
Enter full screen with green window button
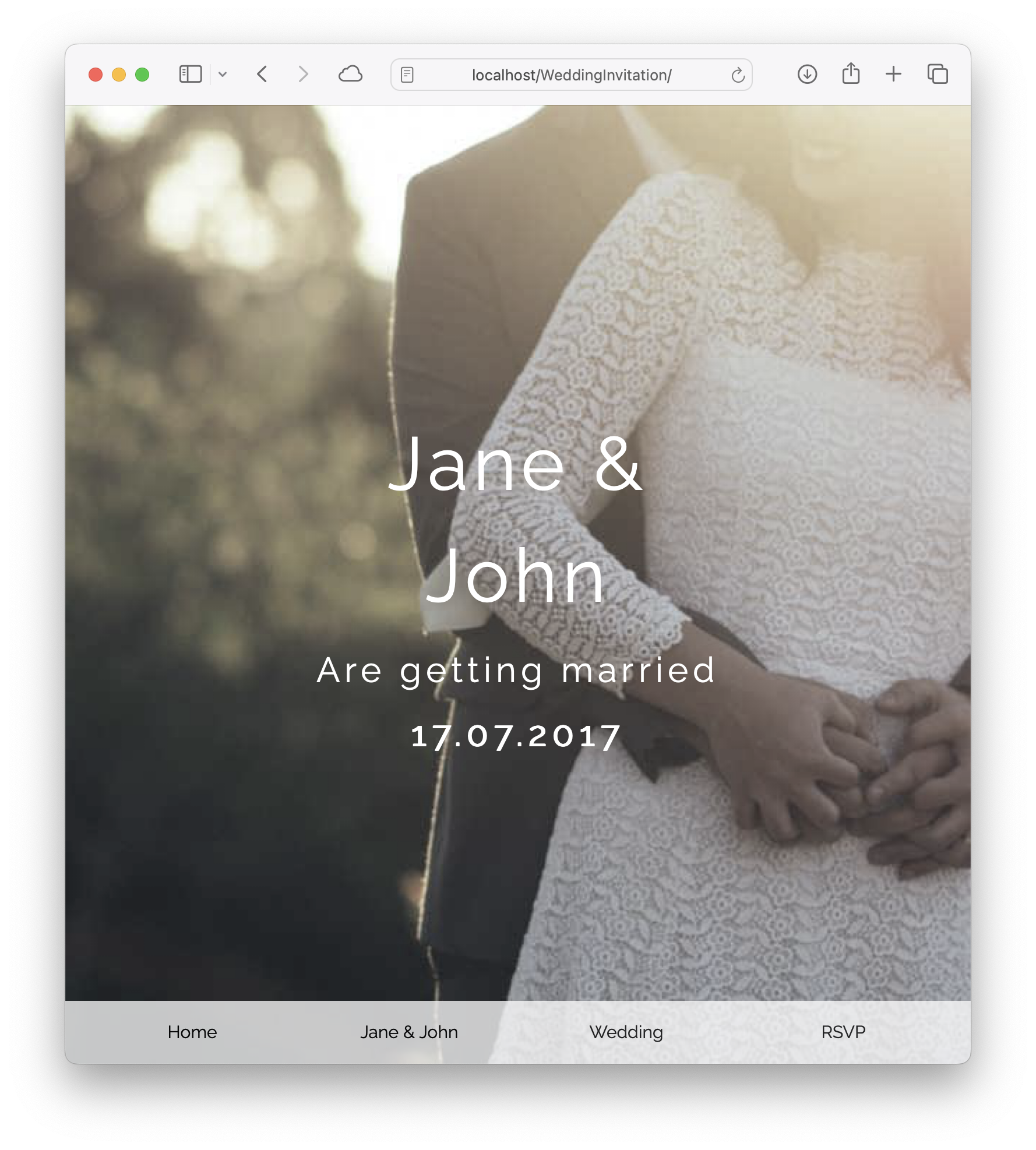point(142,75)
